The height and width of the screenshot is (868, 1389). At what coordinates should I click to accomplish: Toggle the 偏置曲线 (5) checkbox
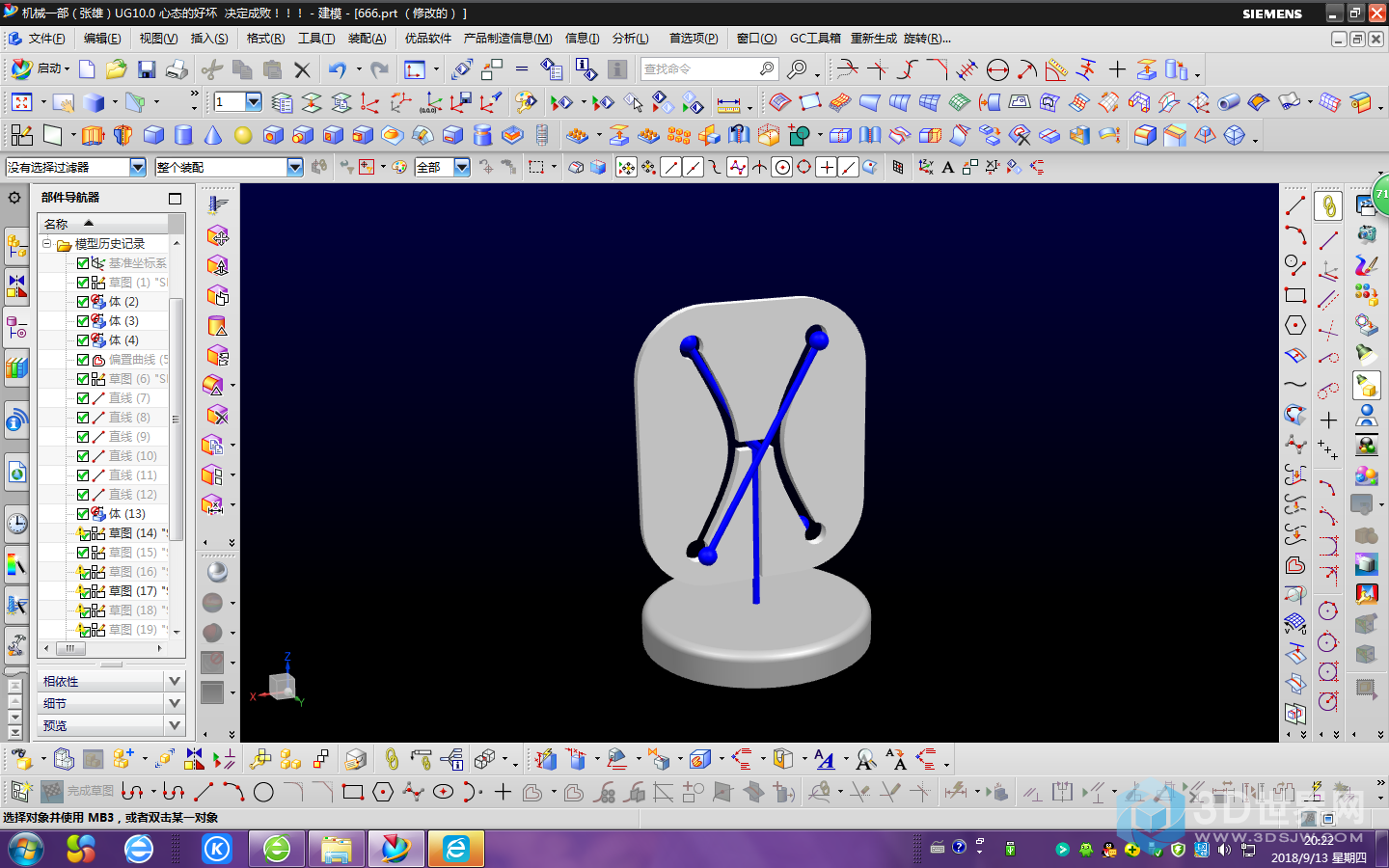coord(83,360)
